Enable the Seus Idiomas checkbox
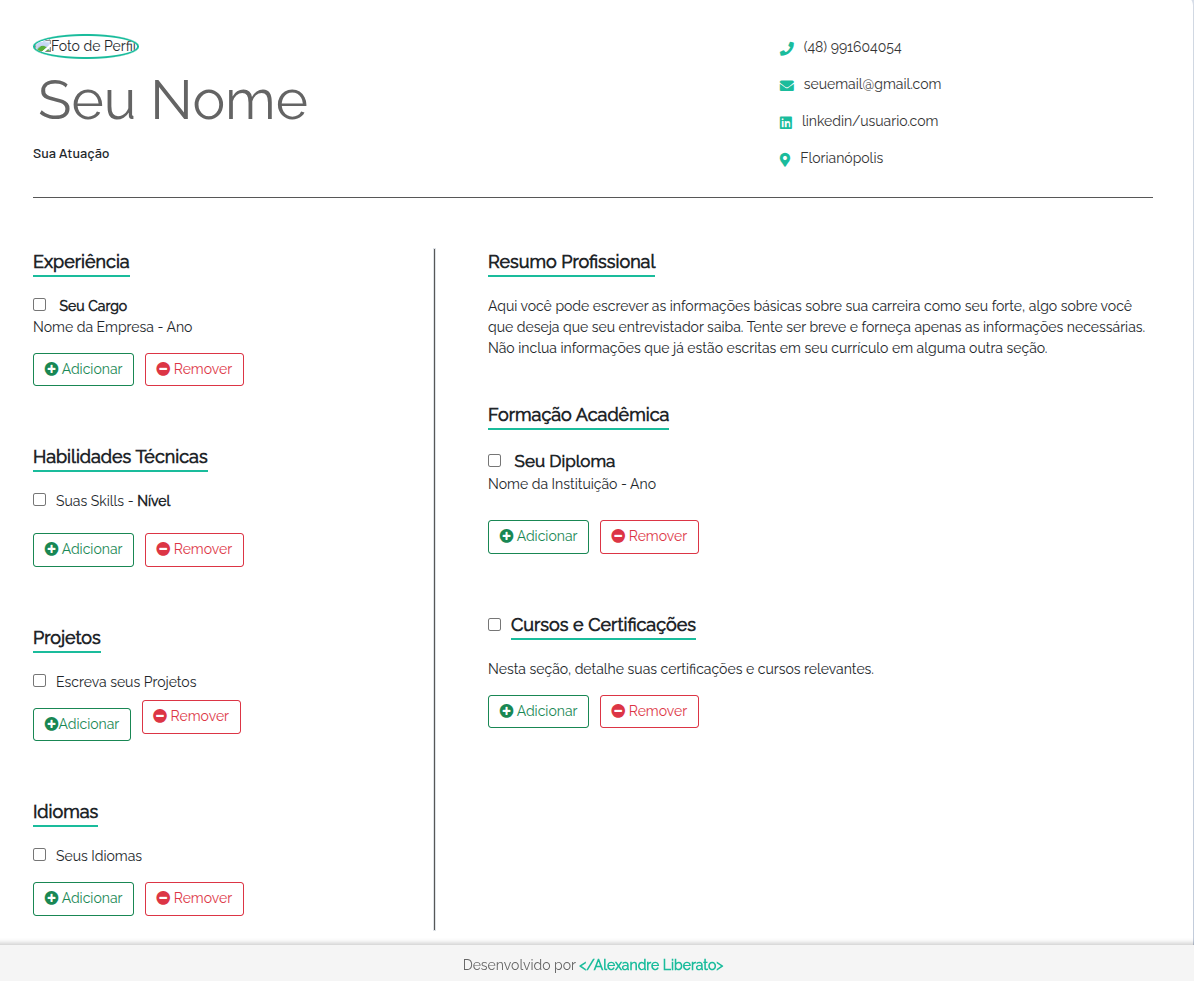This screenshot has width=1194, height=981. pyautogui.click(x=40, y=855)
